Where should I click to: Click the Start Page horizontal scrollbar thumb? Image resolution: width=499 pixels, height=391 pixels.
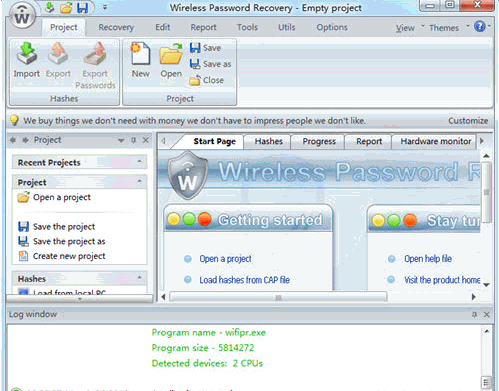point(278,297)
